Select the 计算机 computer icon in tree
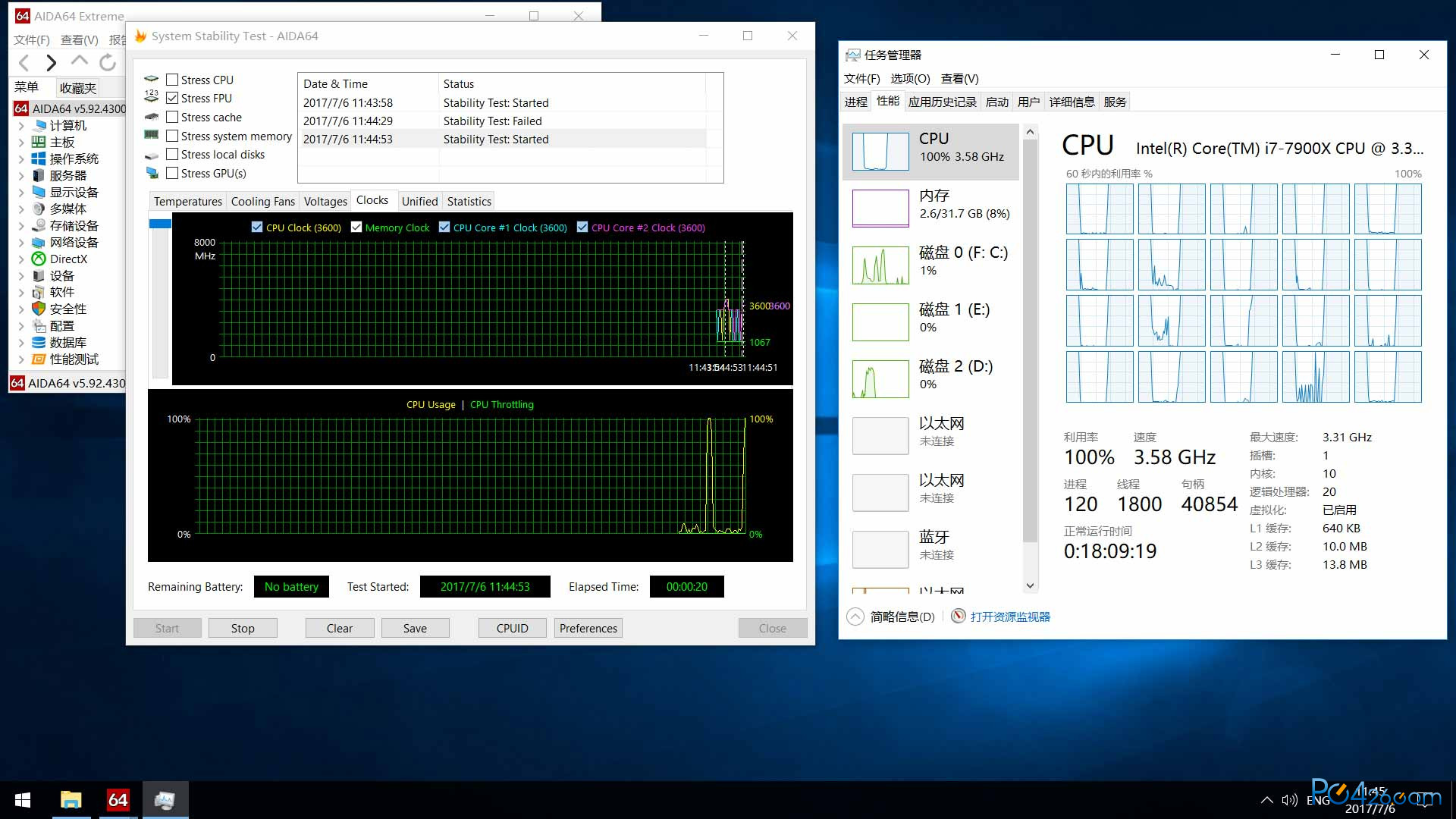The height and width of the screenshot is (819, 1456). coord(39,125)
